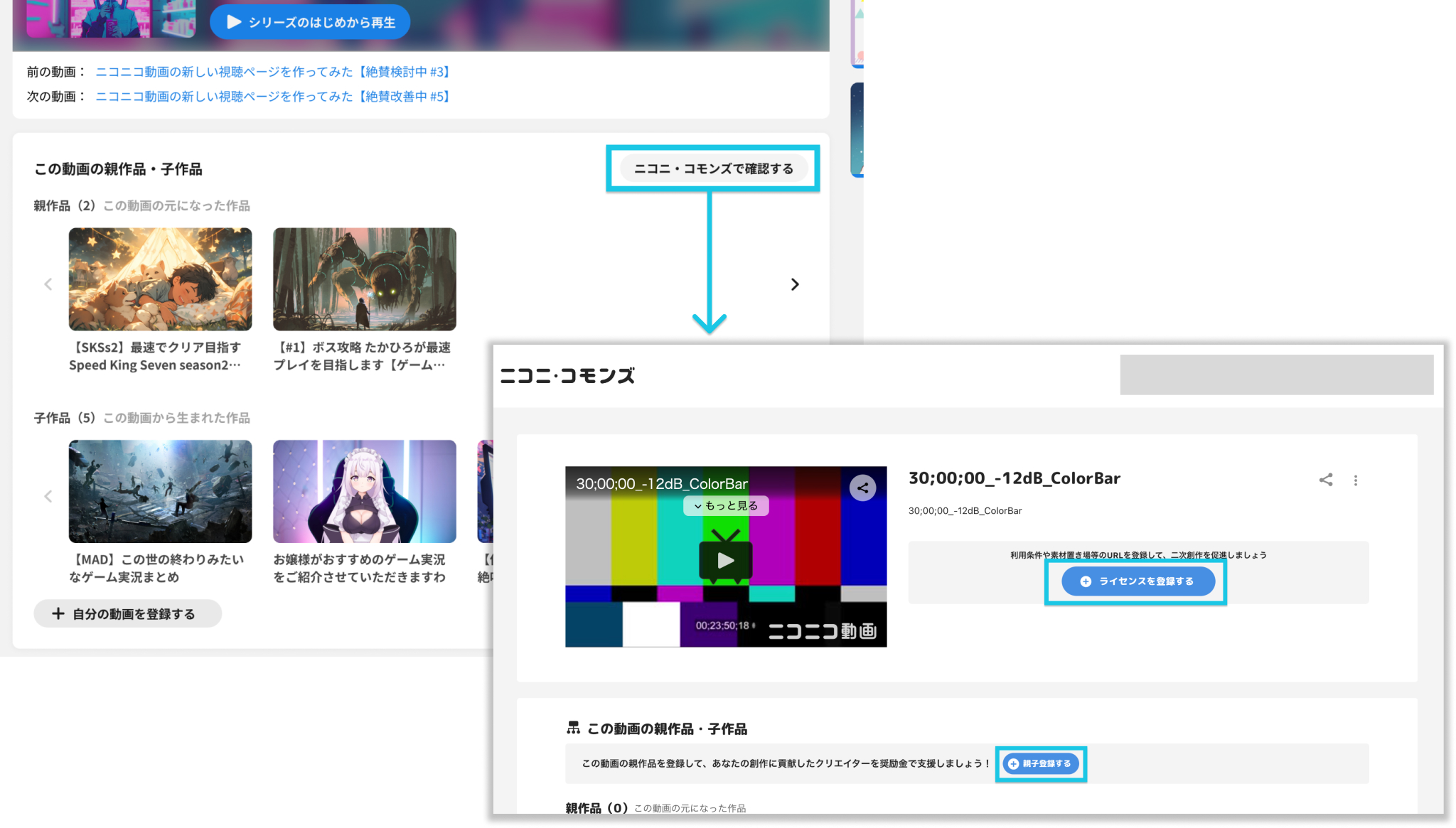Click '親子登録する' button

coord(1041,763)
